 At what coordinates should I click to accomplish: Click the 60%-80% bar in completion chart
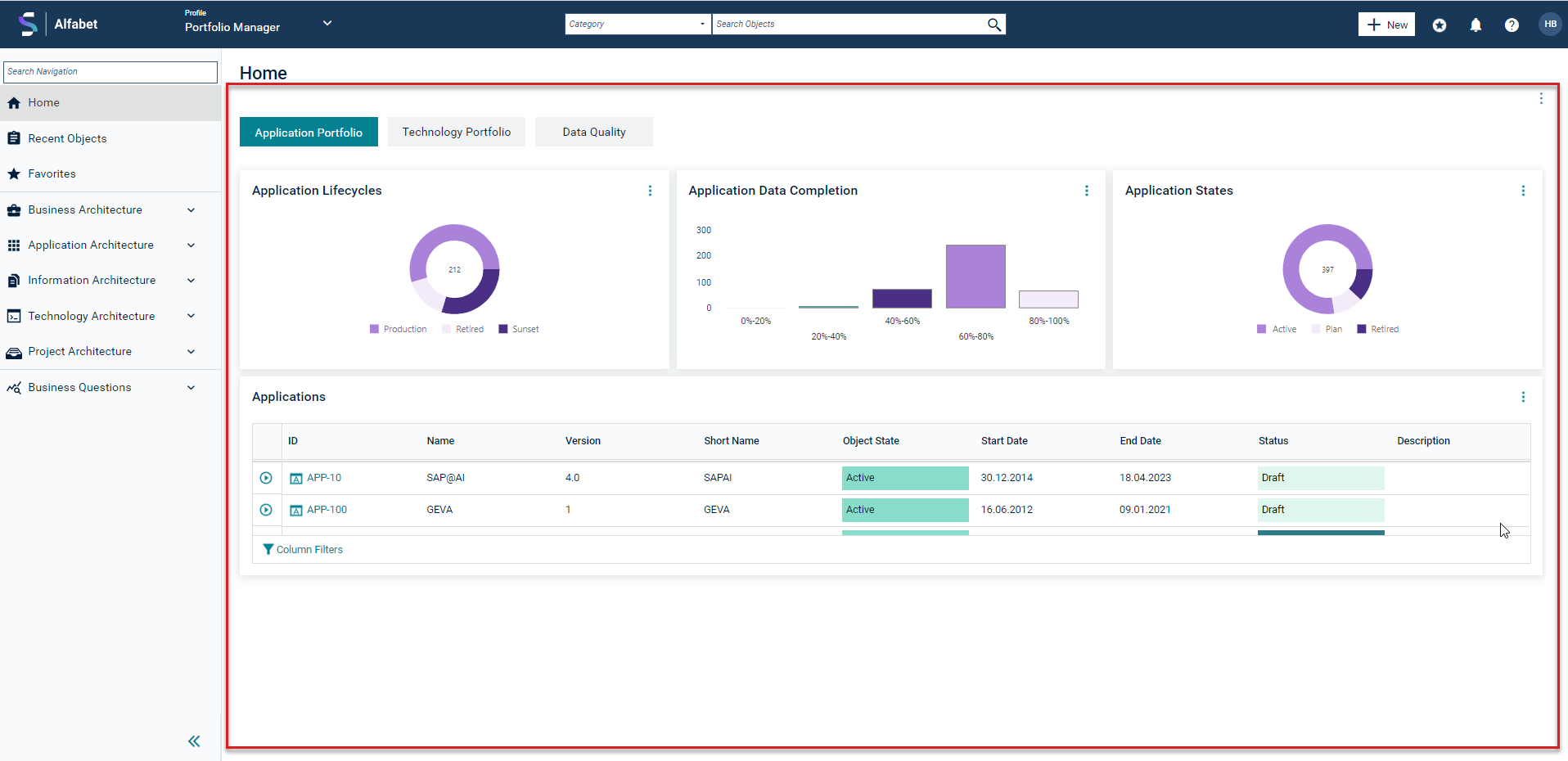(x=975, y=277)
